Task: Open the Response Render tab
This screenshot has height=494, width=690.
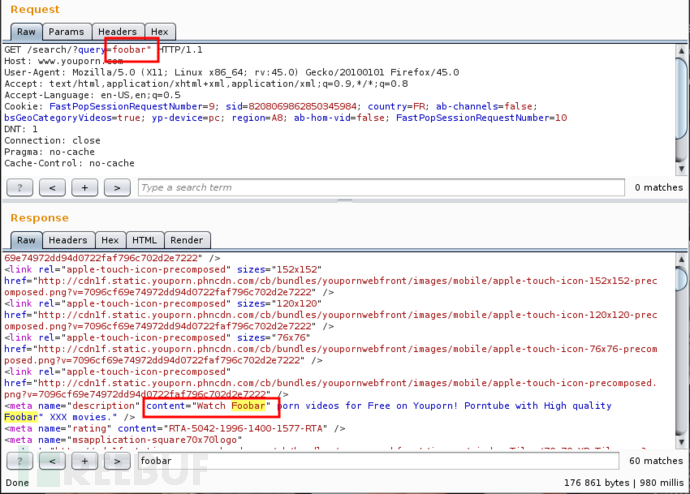Action: point(187,240)
